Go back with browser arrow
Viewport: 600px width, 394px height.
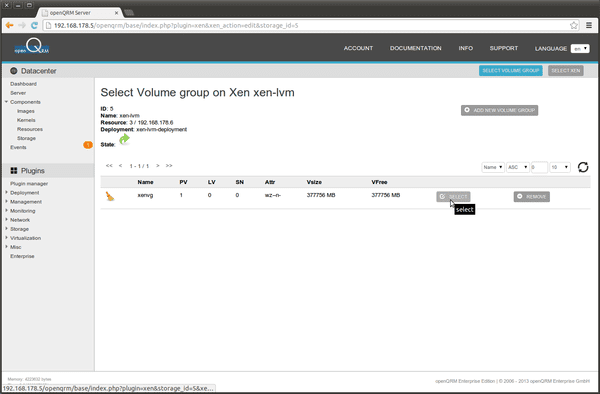10,25
